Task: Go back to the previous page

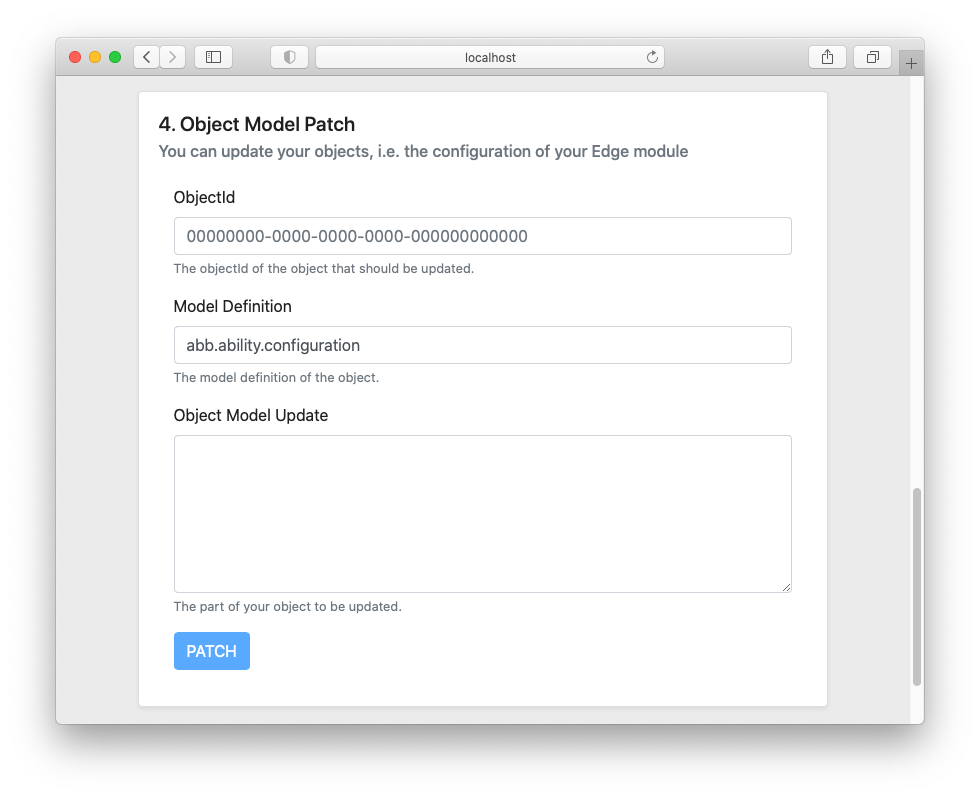Action: click(147, 57)
